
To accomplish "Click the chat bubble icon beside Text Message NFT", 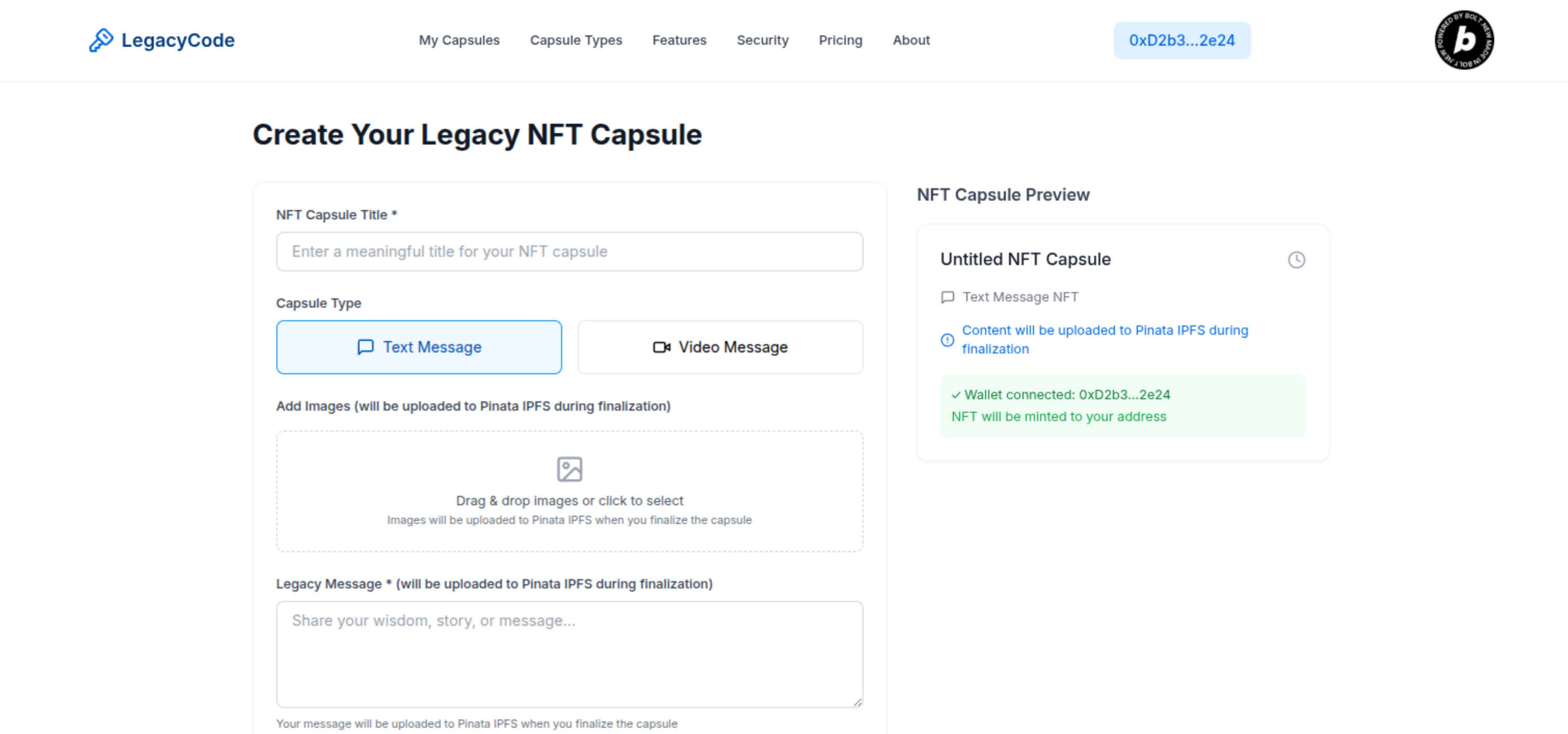I will point(947,297).
